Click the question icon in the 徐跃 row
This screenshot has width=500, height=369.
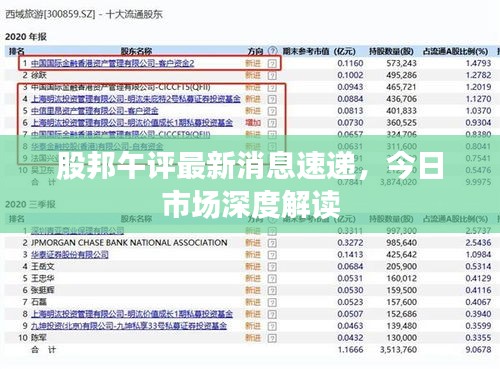[272, 75]
